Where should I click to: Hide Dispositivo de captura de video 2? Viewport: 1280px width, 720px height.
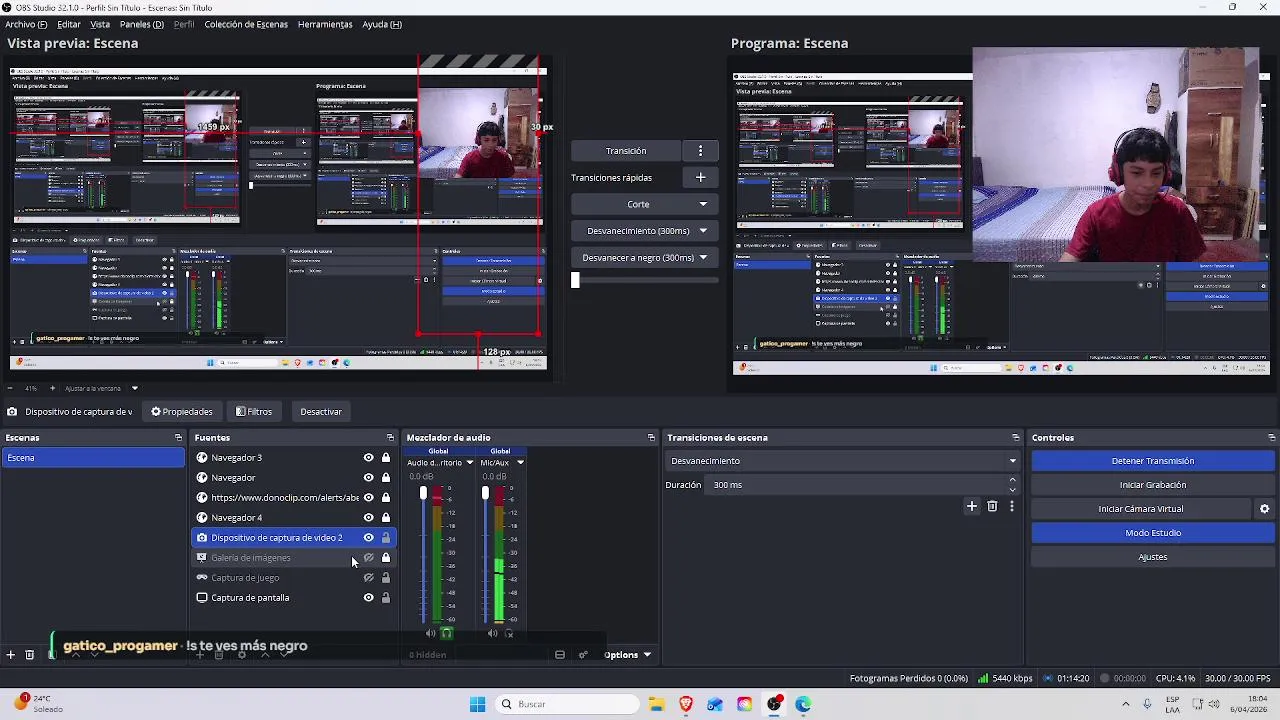pyautogui.click(x=368, y=538)
